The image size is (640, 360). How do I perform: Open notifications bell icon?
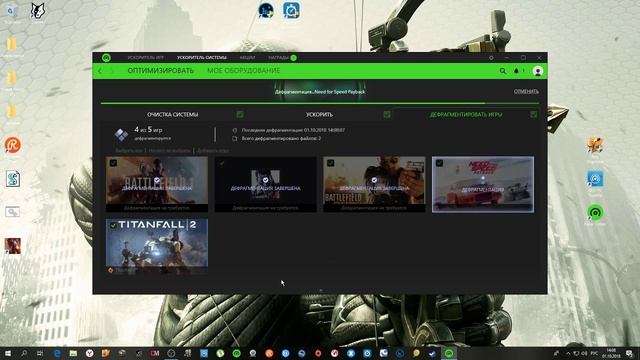click(516, 71)
